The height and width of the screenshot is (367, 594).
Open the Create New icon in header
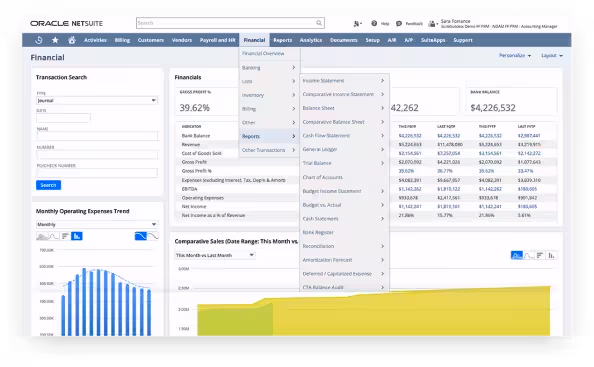tap(357, 23)
